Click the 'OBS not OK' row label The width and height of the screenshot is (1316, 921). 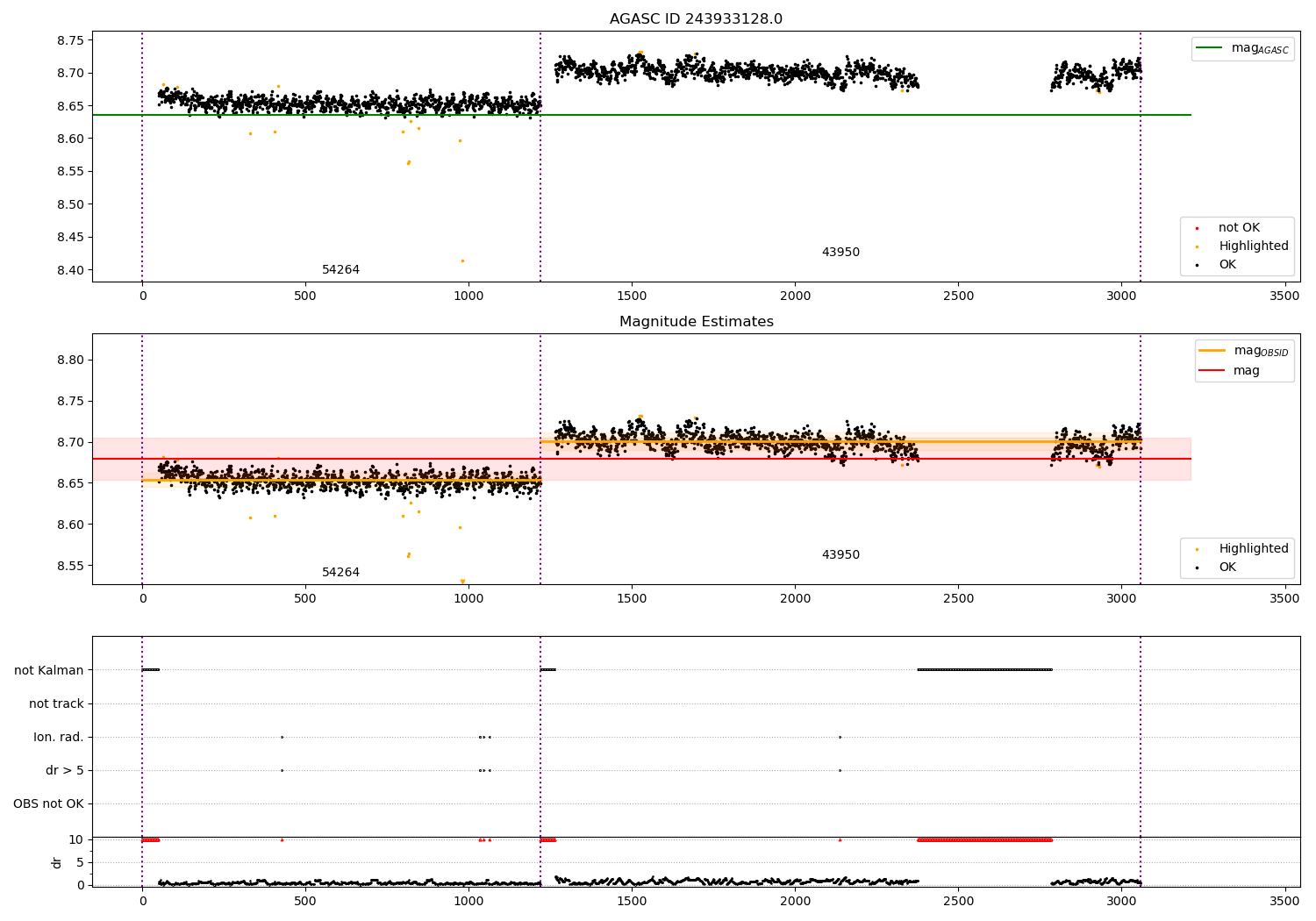pos(49,803)
